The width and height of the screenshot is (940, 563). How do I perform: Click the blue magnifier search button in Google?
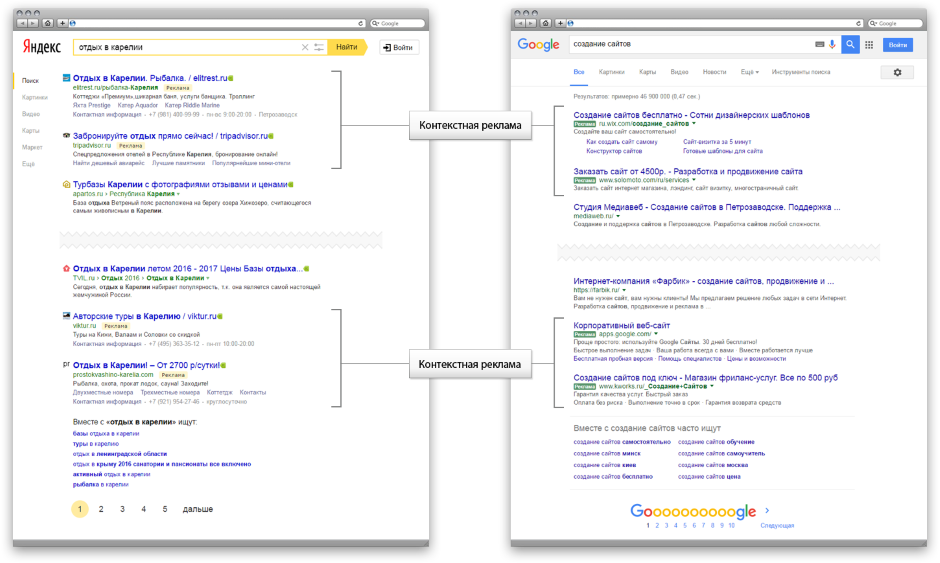(850, 44)
